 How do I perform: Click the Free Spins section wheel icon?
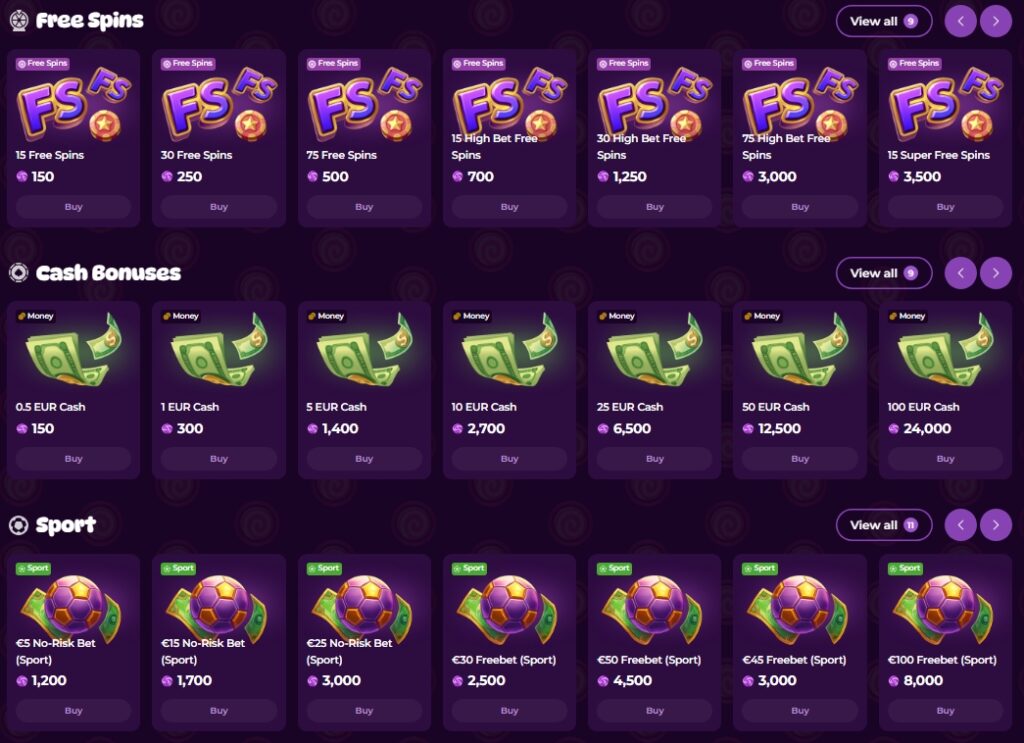pyautogui.click(x=19, y=21)
